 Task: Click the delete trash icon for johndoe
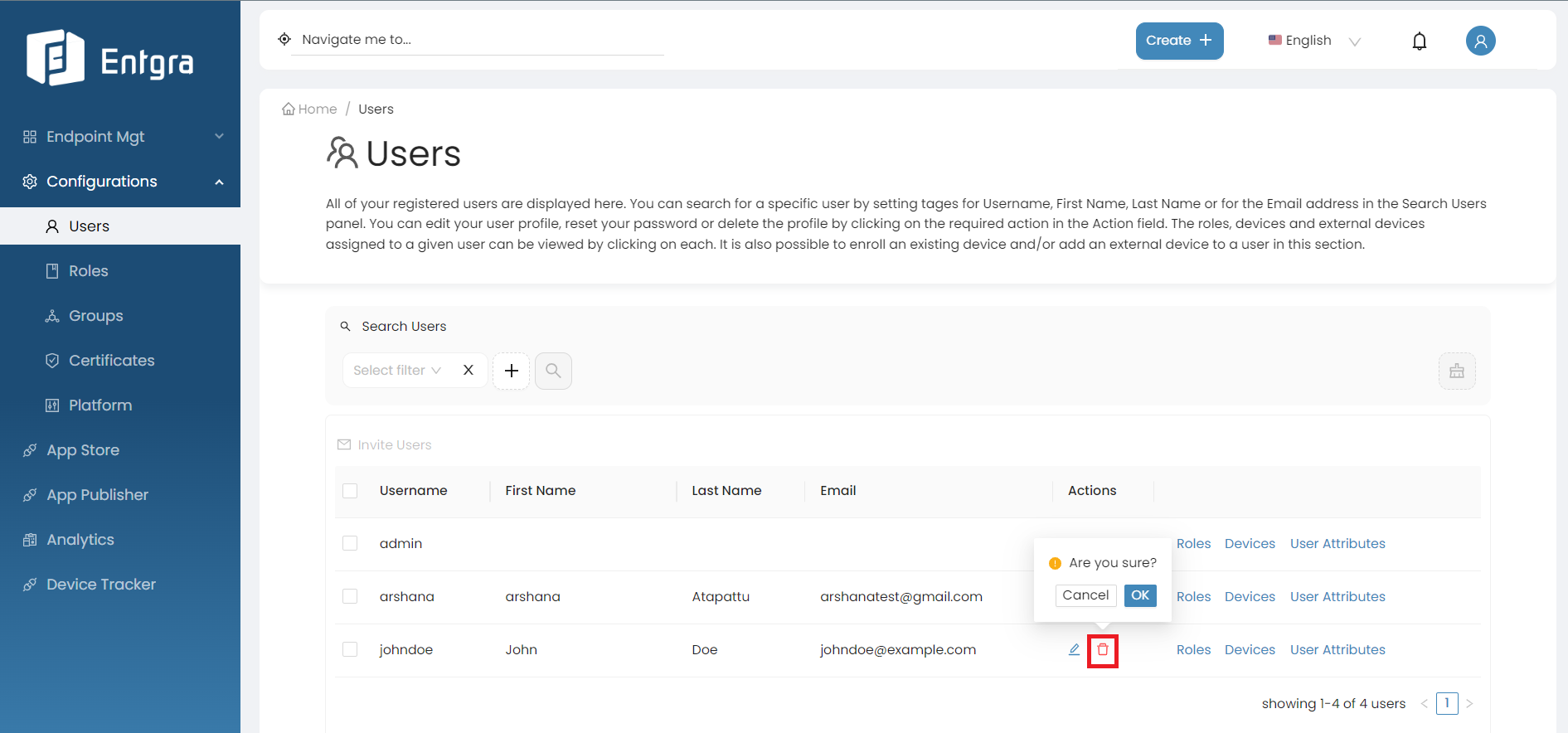coord(1102,650)
